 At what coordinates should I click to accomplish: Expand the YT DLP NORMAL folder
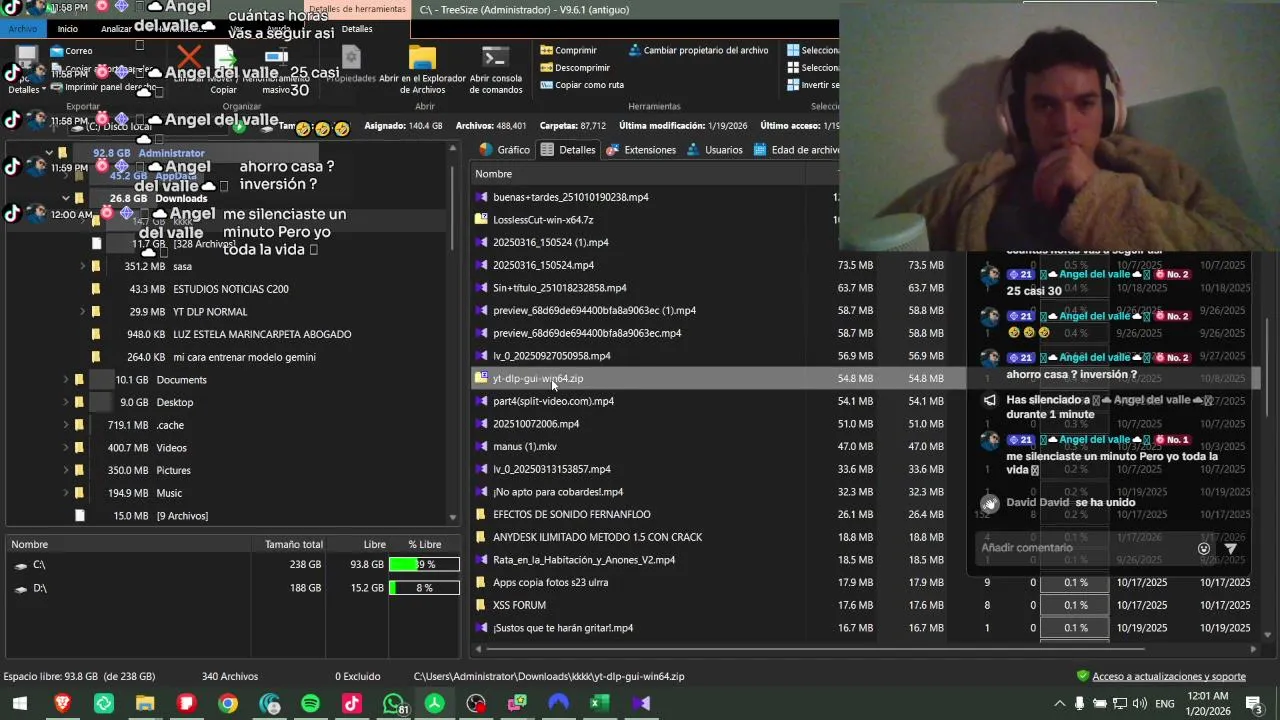click(82, 312)
